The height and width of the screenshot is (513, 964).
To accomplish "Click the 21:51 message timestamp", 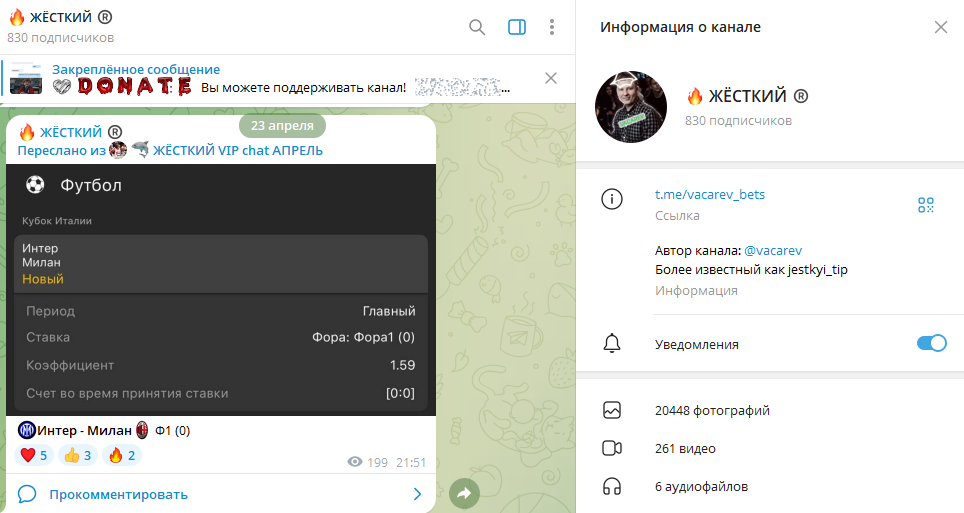I will click(411, 463).
